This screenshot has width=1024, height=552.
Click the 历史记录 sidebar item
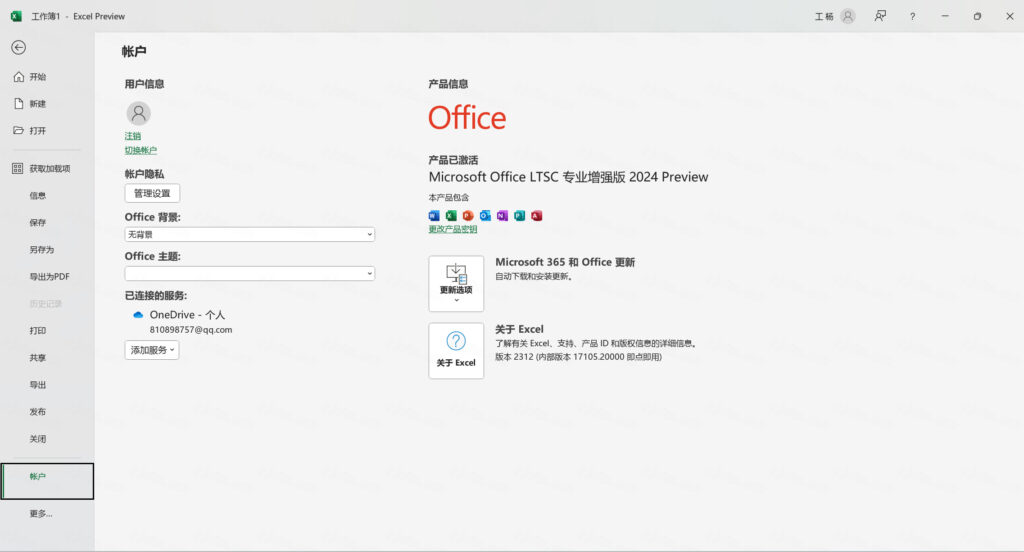(x=47, y=304)
